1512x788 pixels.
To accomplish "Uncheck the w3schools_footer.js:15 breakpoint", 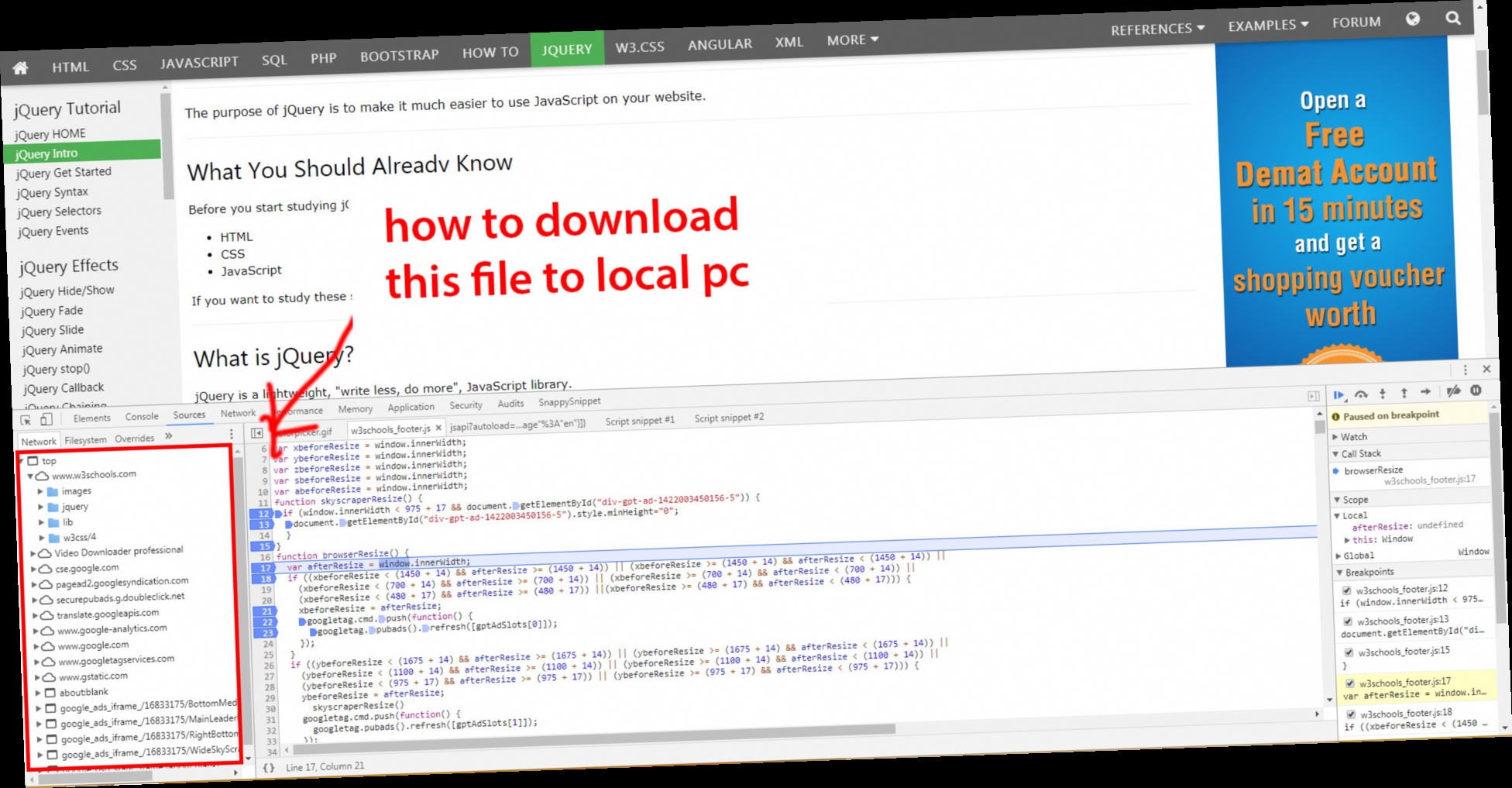I will 1349,652.
